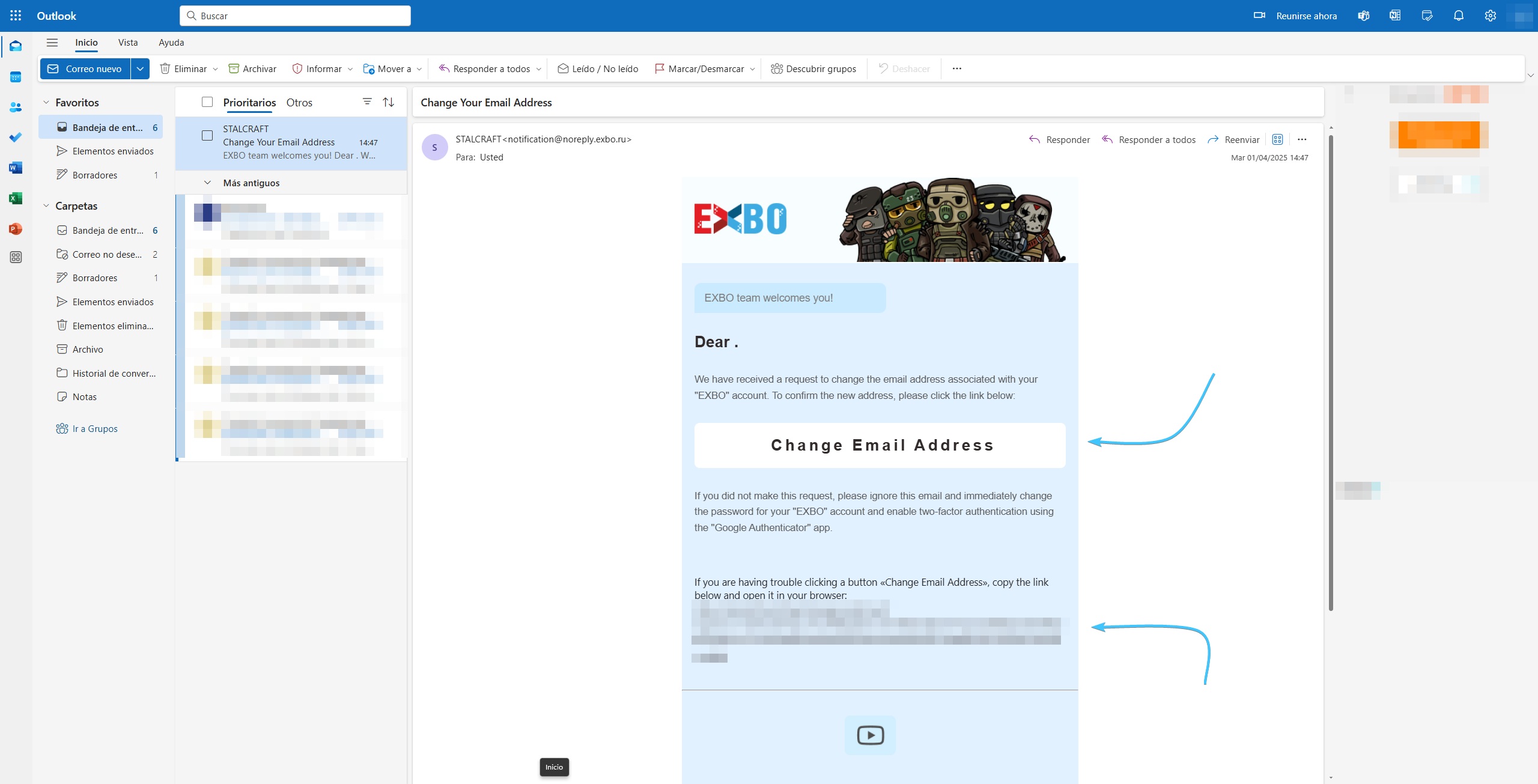
Task: Launch Excel from left rail
Action: click(16, 198)
